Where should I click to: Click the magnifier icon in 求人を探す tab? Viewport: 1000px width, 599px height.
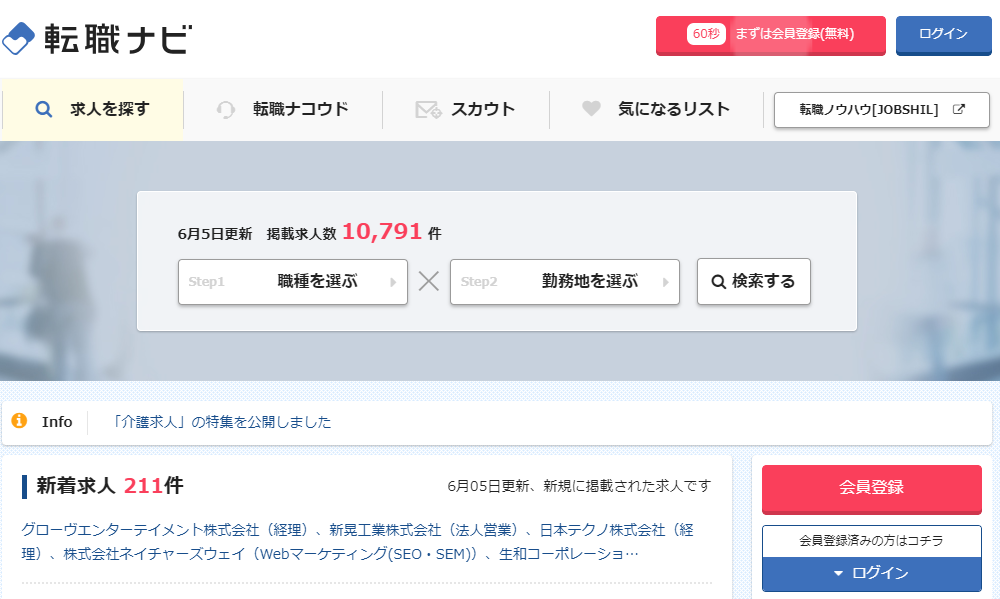pos(43,110)
